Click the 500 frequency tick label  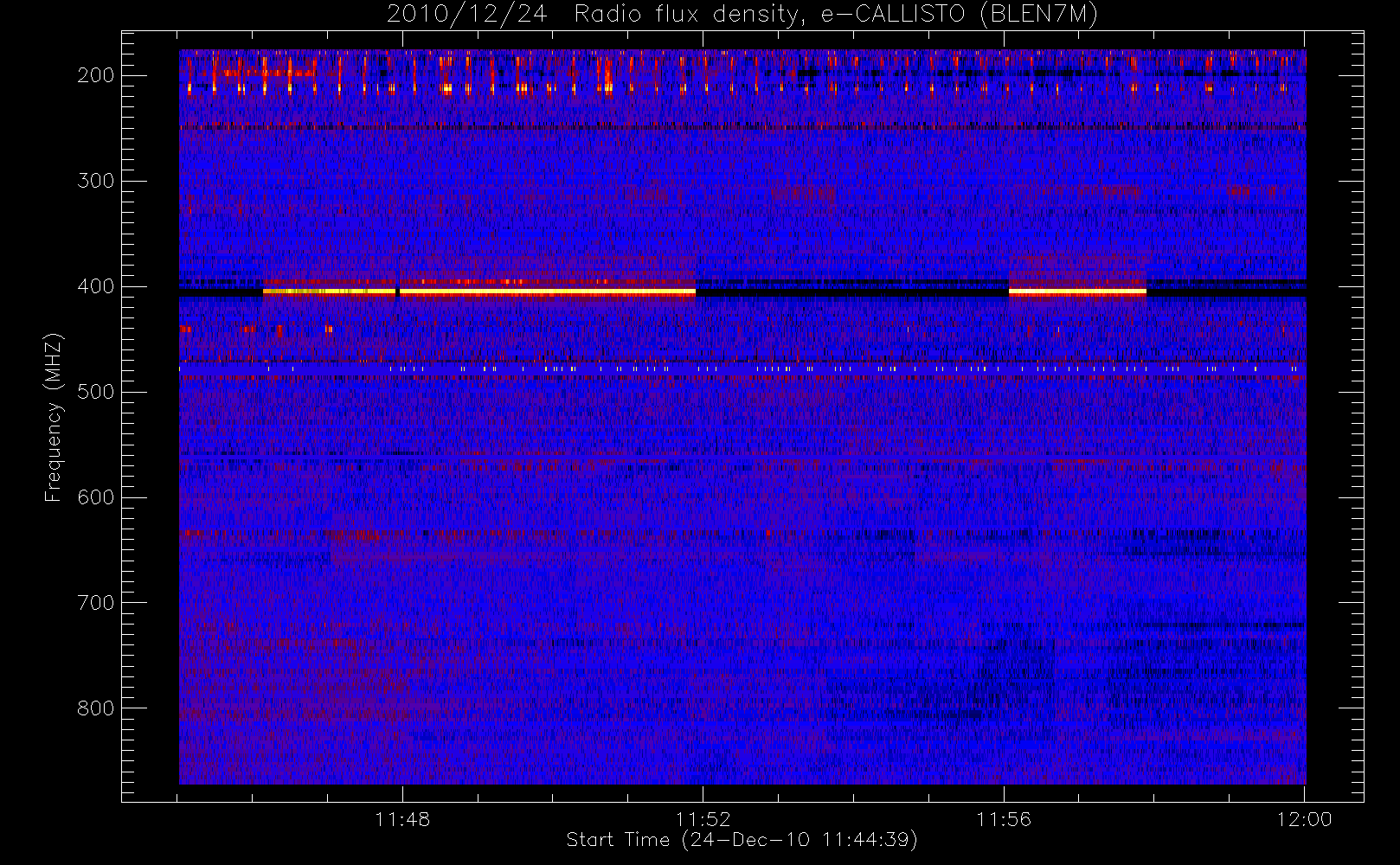tap(95, 392)
